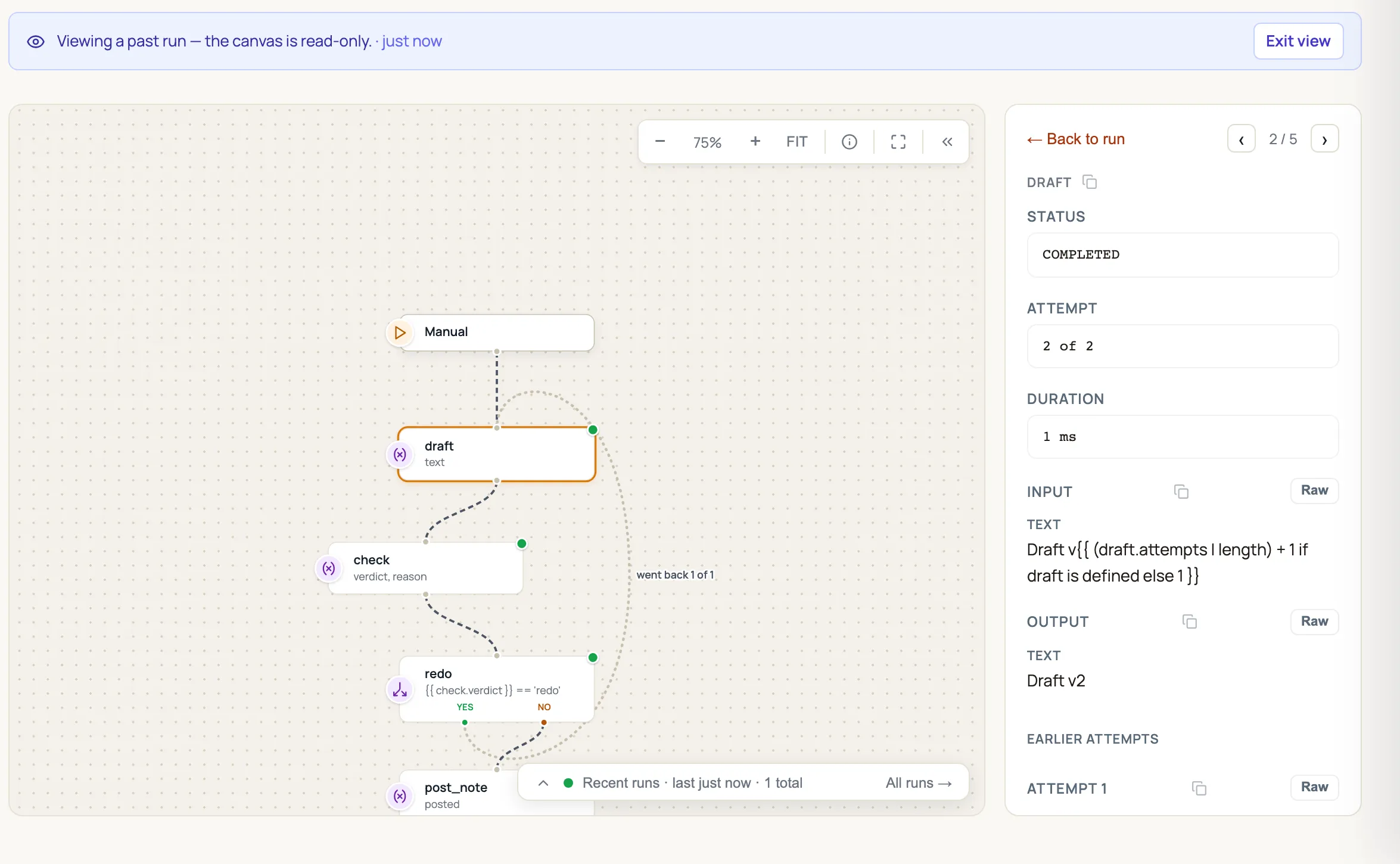The width and height of the screenshot is (1400, 864).
Task: Click the '2 of 2' attempt field
Action: click(1183, 346)
